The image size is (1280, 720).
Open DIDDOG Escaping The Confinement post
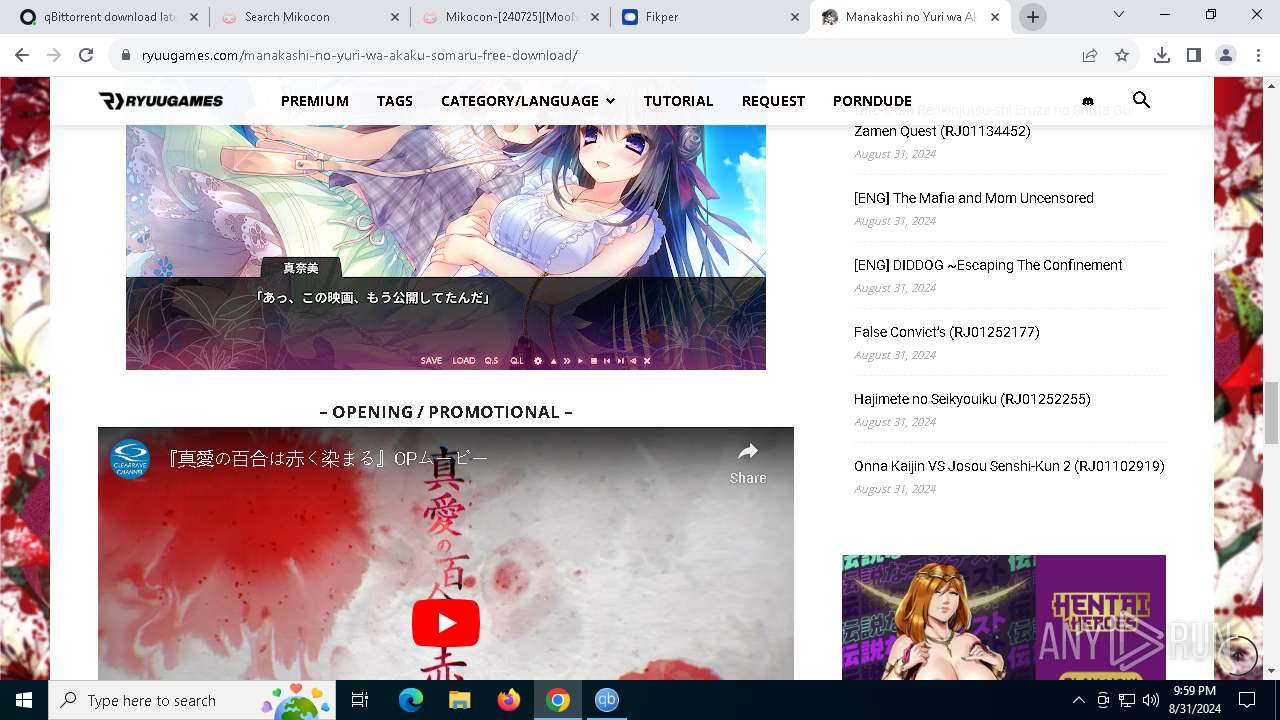(988, 265)
